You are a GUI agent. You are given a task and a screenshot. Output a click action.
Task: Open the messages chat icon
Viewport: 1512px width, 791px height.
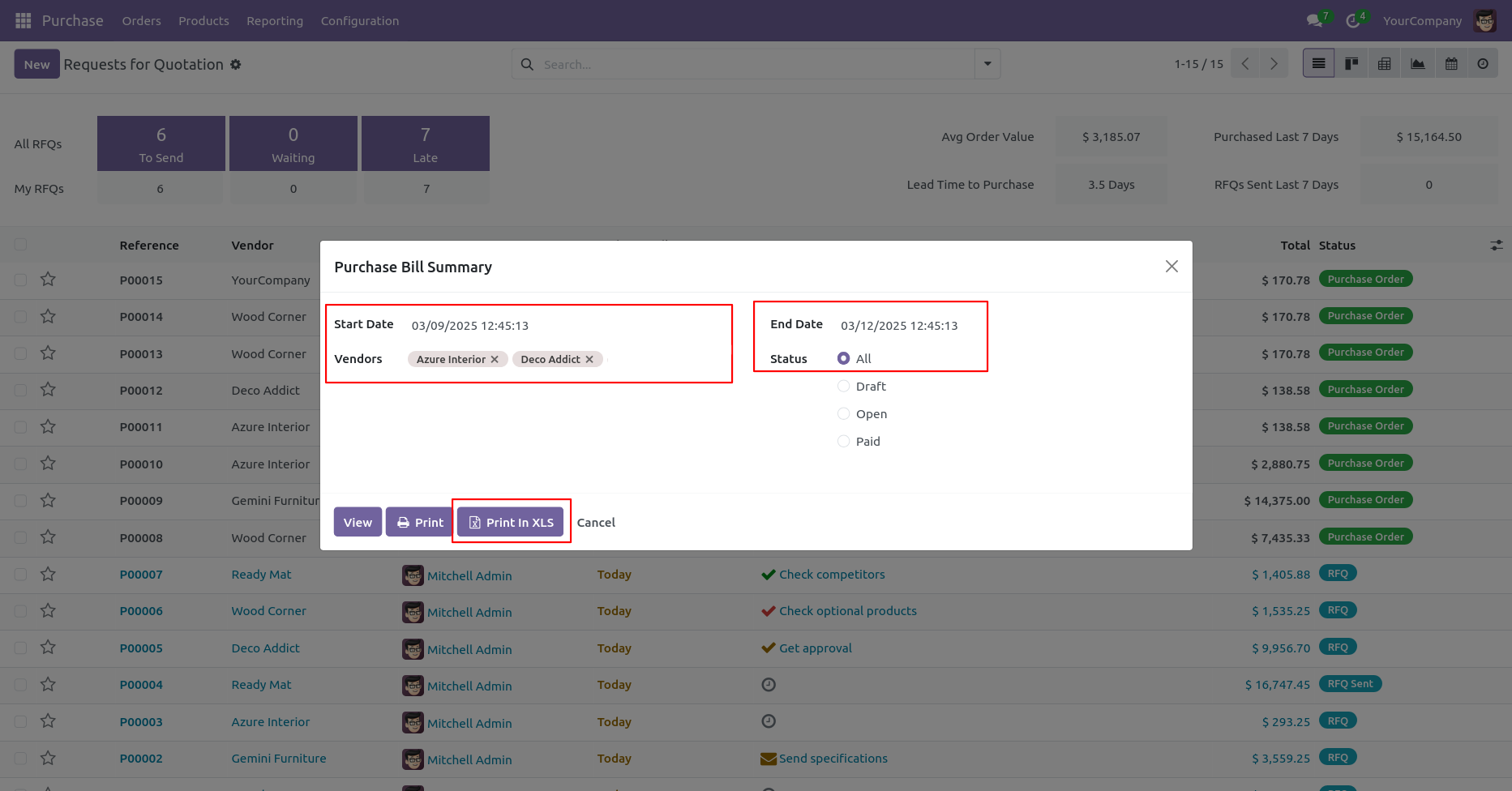1315,20
